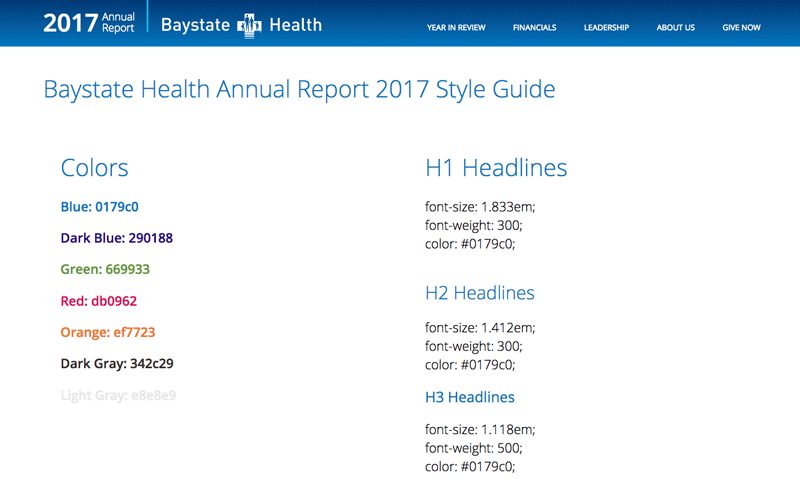Click the Colors heading
The width and height of the screenshot is (800, 479).
coord(94,168)
